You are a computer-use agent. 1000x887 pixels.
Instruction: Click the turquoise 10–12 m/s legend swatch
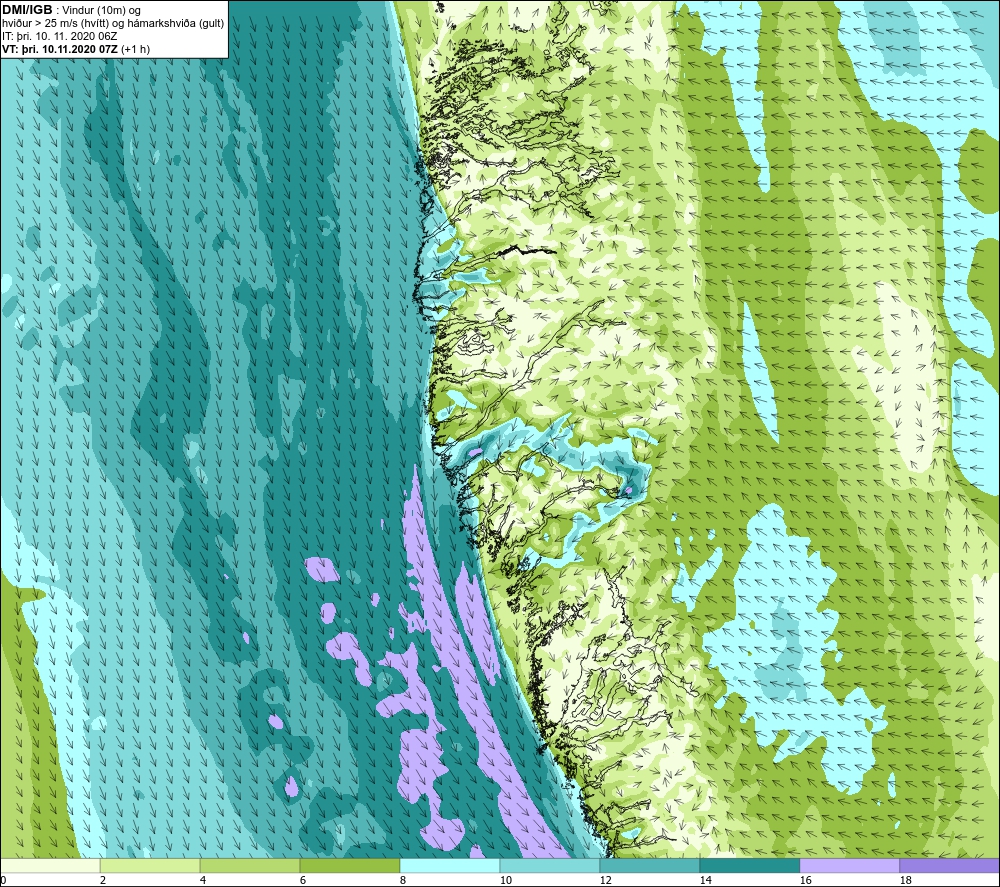[x=550, y=865]
